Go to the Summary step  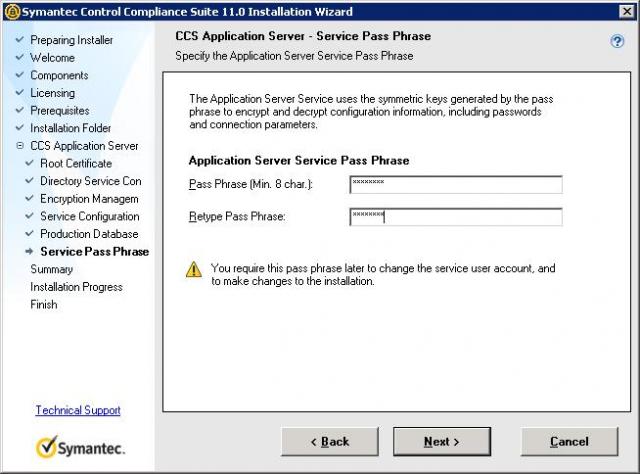point(51,269)
